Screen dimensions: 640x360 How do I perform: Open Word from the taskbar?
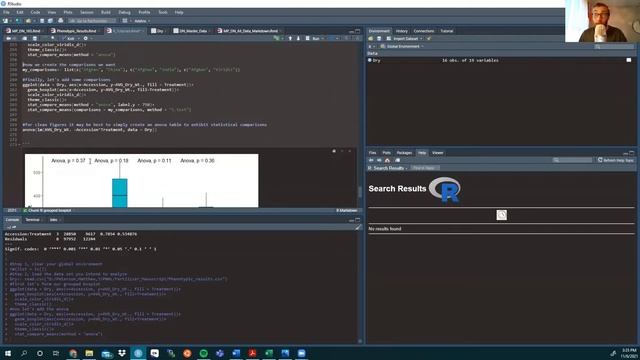pyautogui.click(x=236, y=353)
